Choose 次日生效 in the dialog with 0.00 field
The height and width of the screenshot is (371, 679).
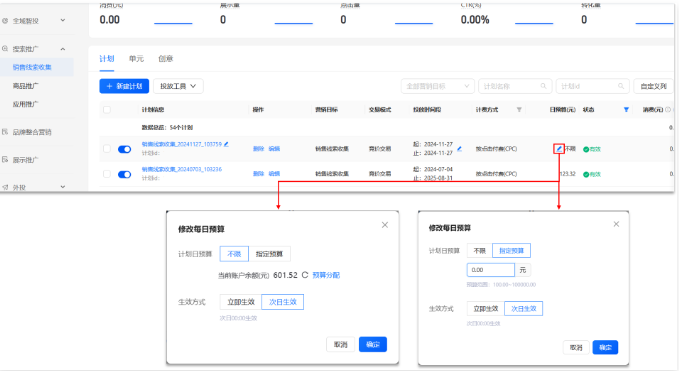coord(524,309)
